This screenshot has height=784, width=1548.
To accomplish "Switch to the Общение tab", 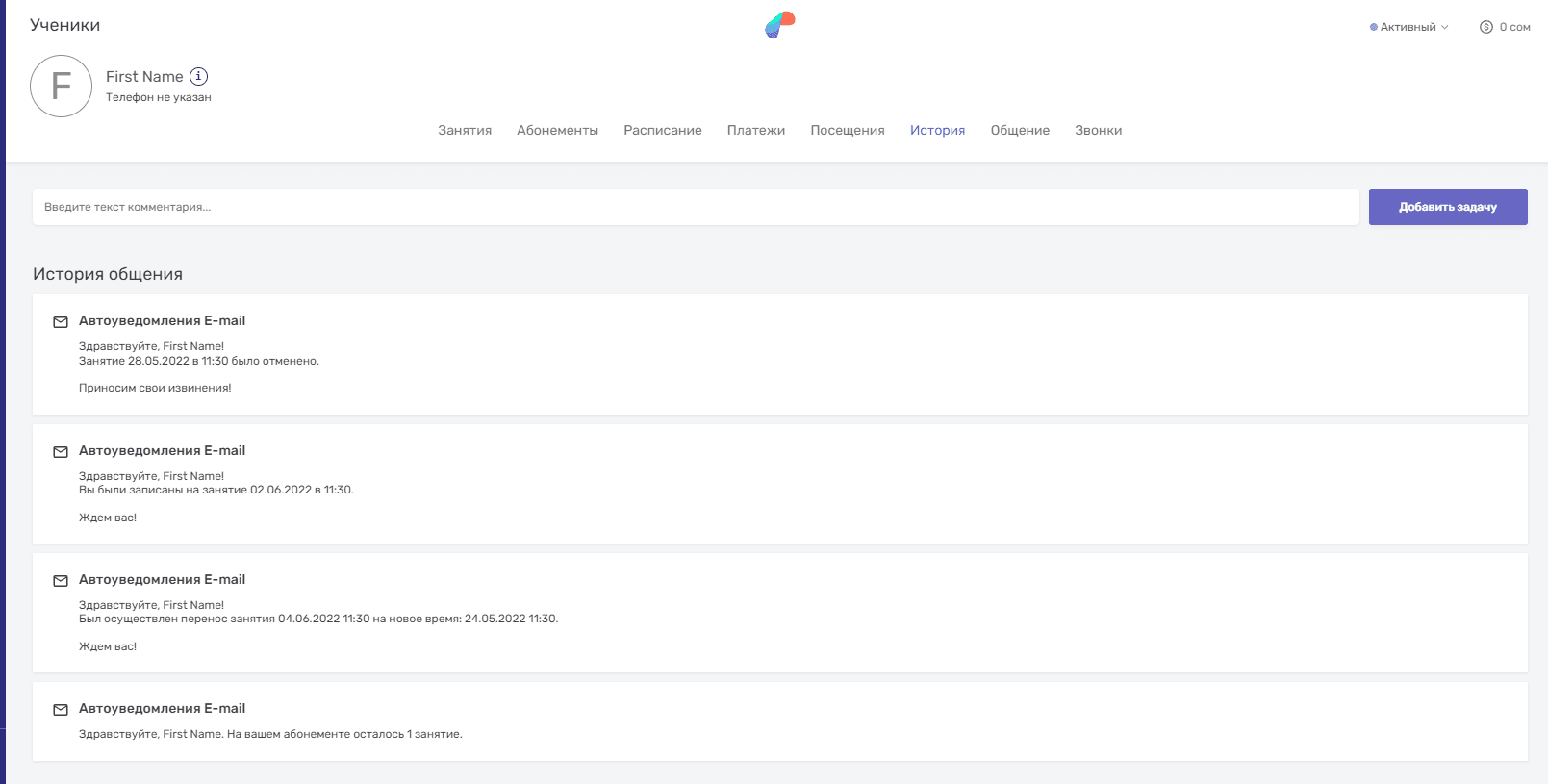I will click(1020, 131).
